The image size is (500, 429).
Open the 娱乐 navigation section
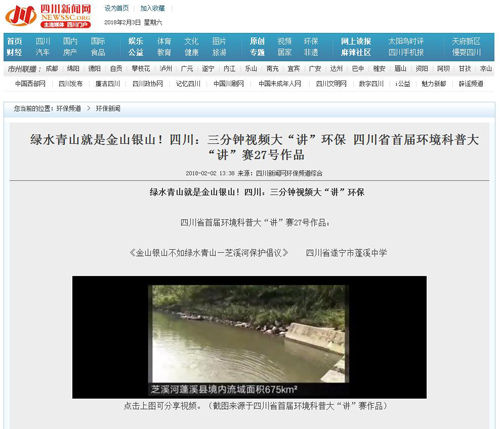point(136,41)
